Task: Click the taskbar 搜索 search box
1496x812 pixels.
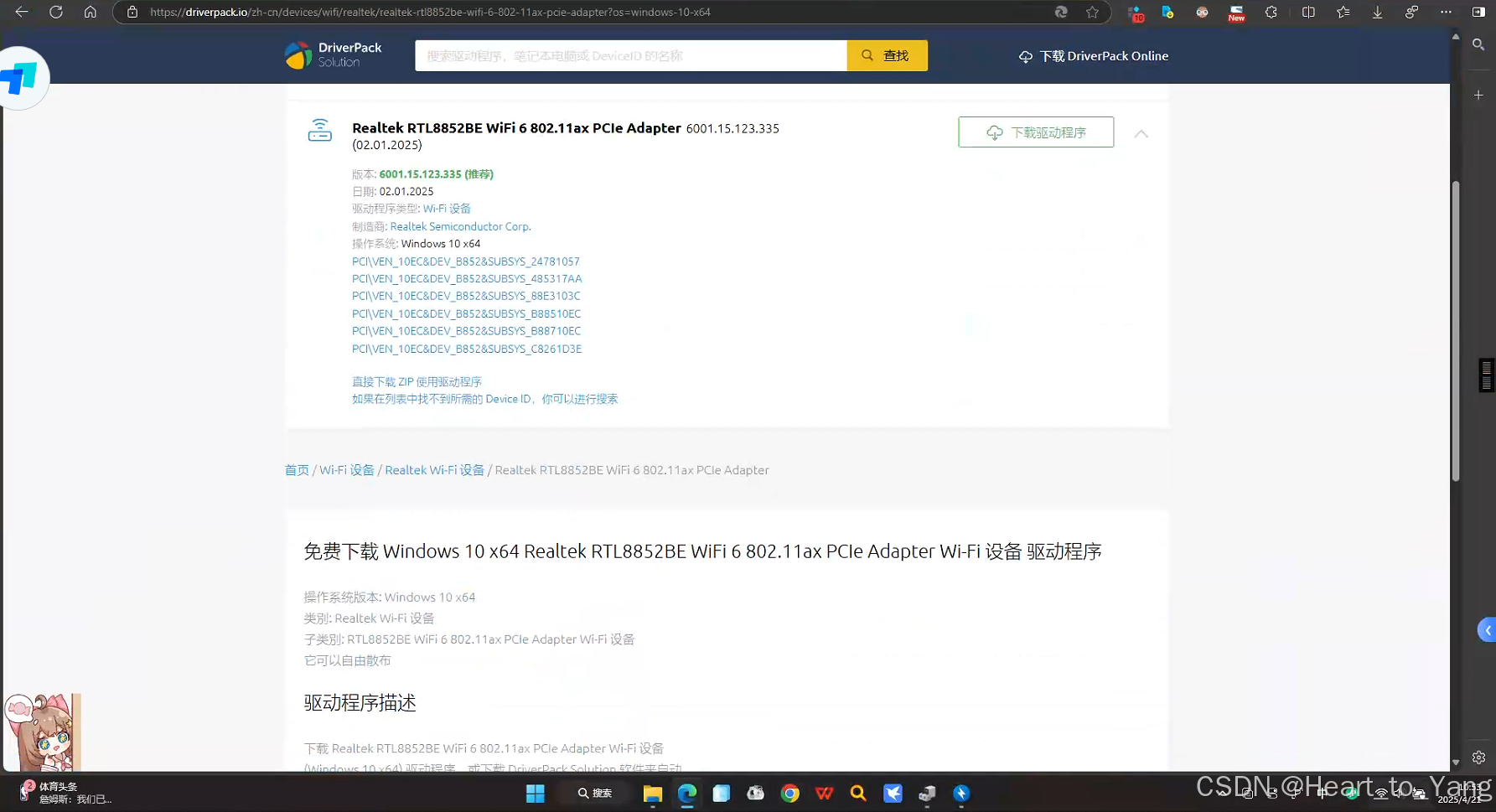Action: 594,793
